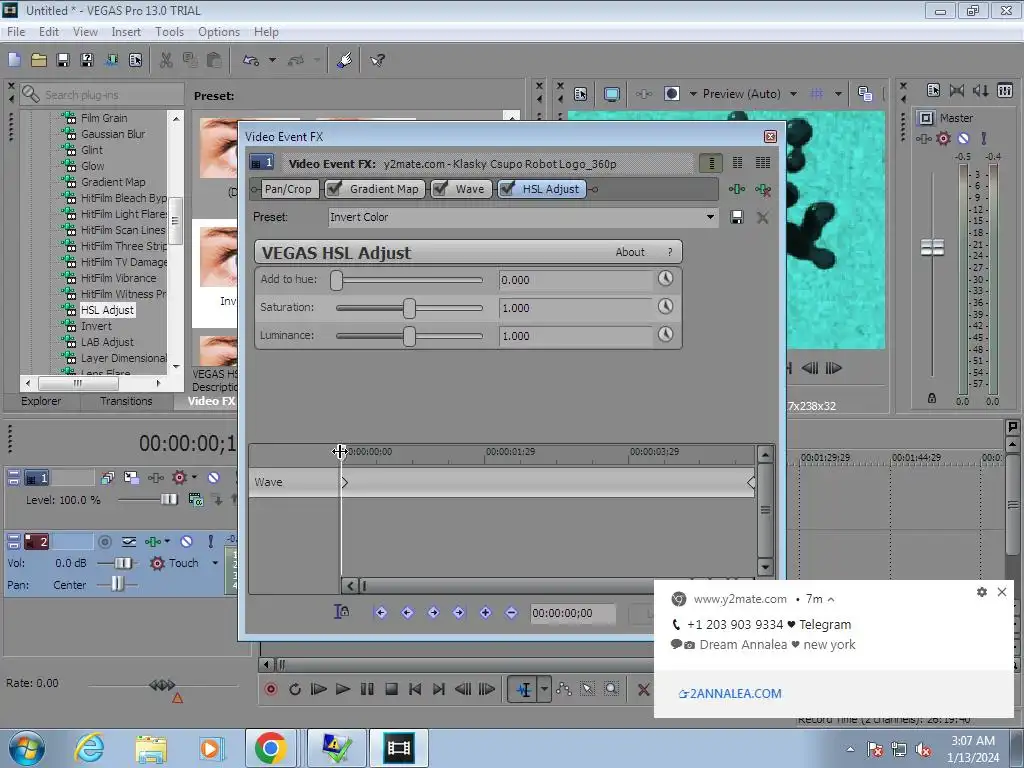Click the Open folder toolbar icon

[39, 60]
